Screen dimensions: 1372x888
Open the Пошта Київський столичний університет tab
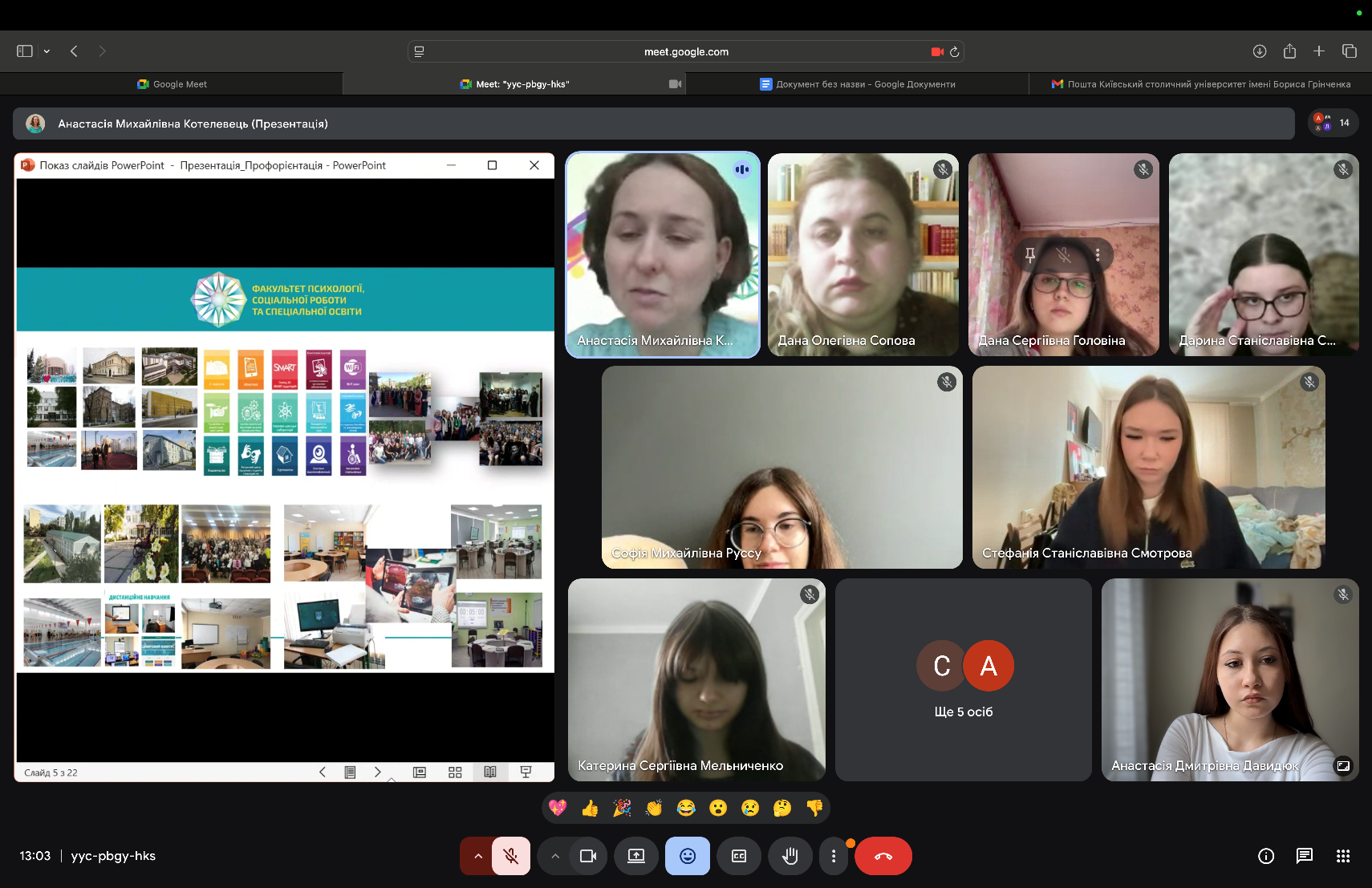point(1200,84)
